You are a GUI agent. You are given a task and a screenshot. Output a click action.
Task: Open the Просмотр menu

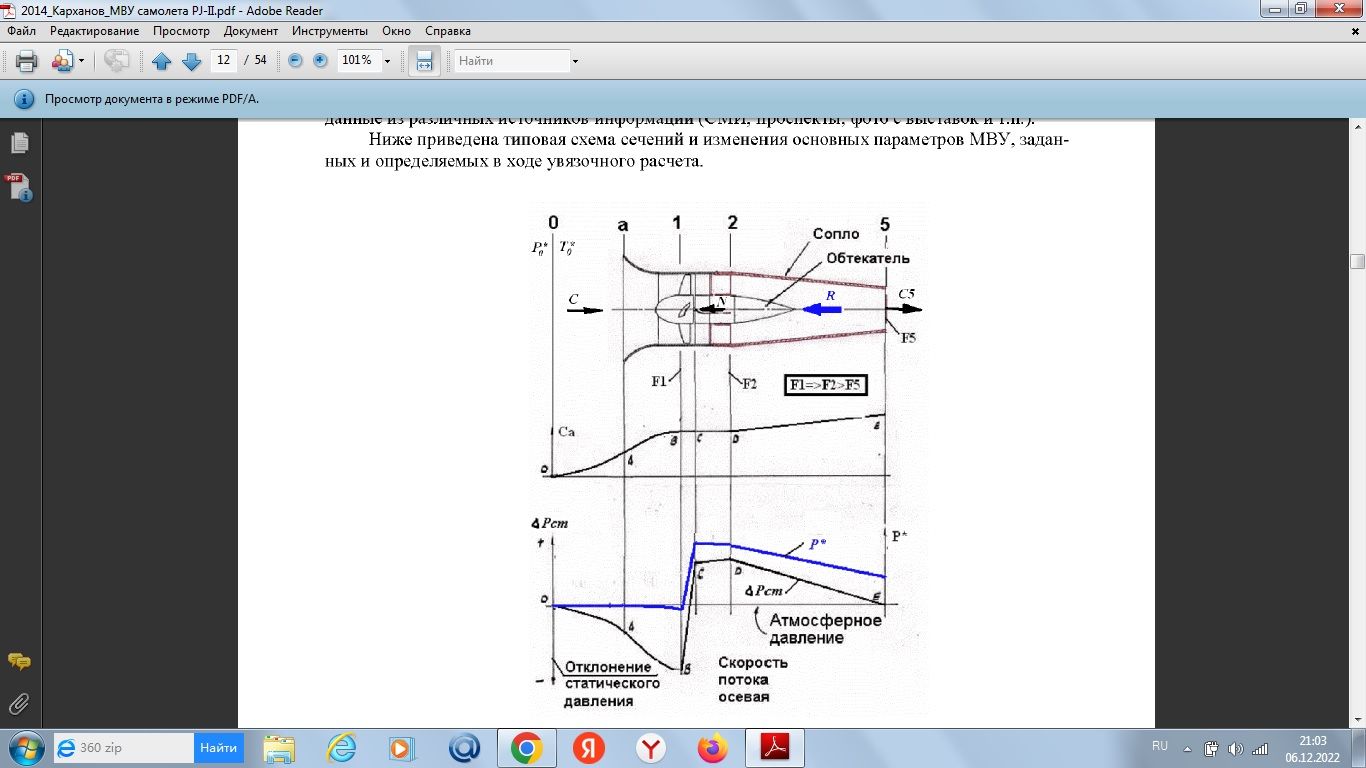tap(181, 31)
